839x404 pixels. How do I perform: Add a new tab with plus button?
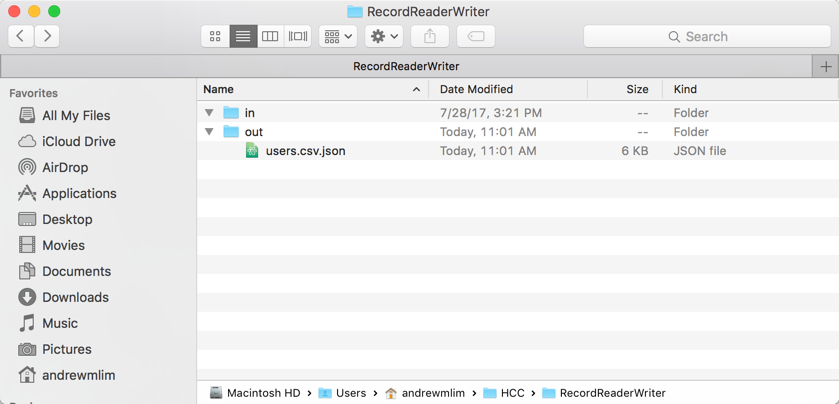pos(826,66)
